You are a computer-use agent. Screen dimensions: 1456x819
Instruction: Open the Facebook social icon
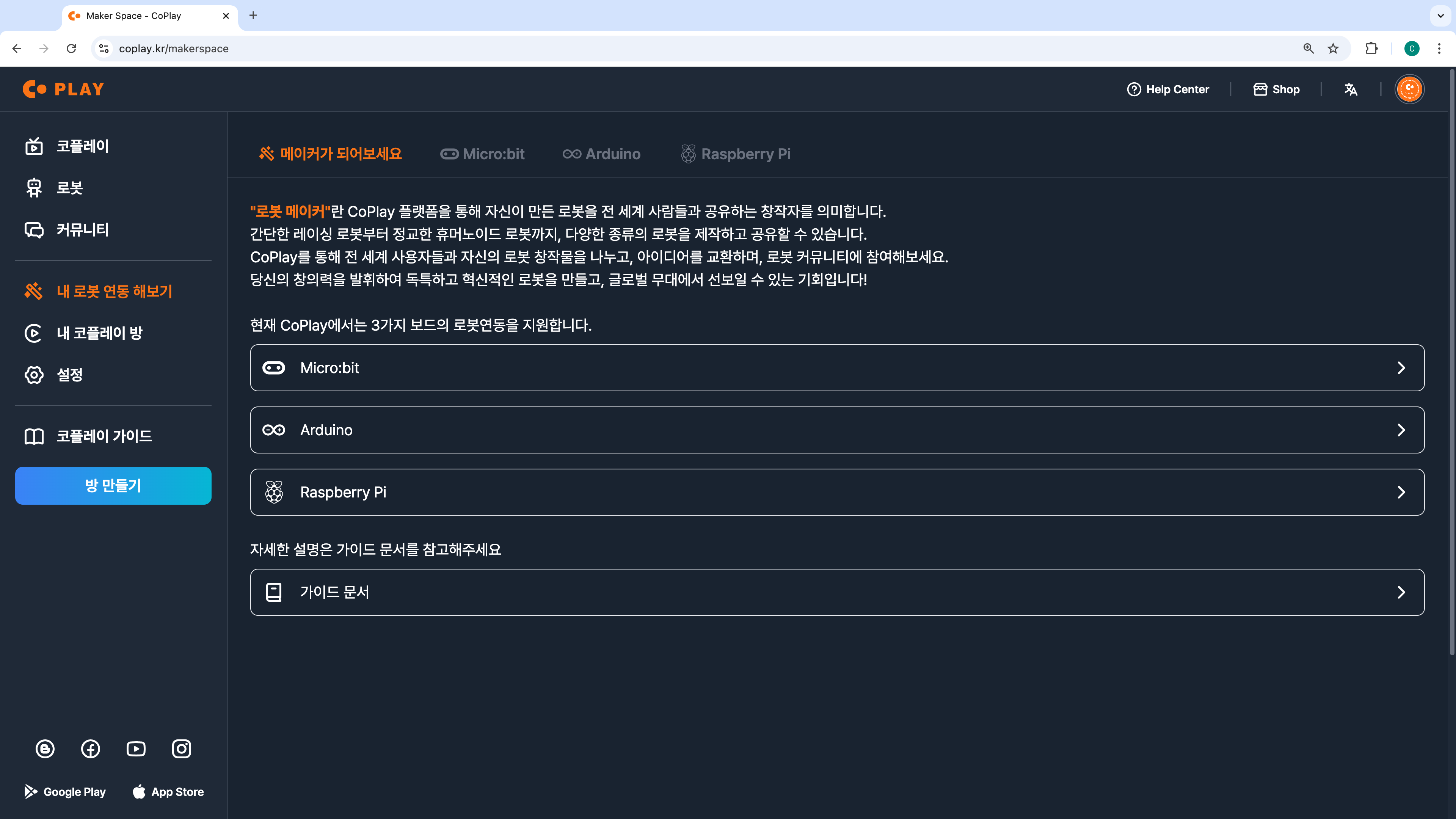(x=91, y=749)
